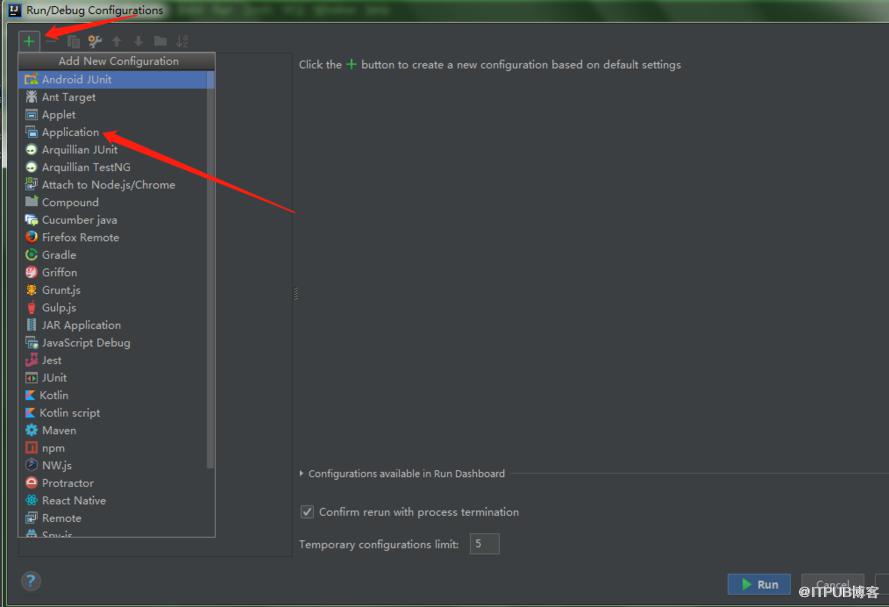Select Griffon configuration type

116,273
